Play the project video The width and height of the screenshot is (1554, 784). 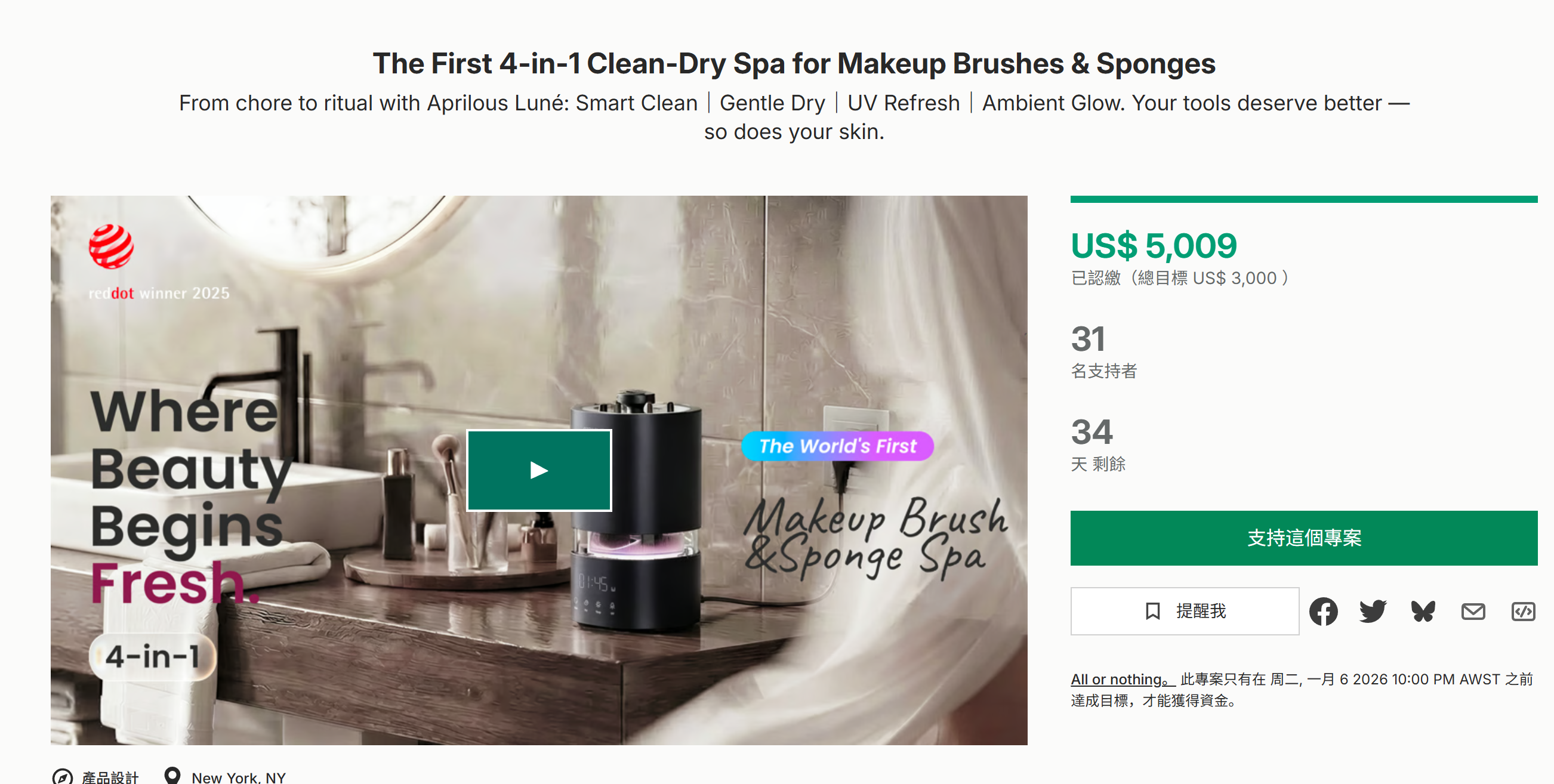click(x=539, y=470)
